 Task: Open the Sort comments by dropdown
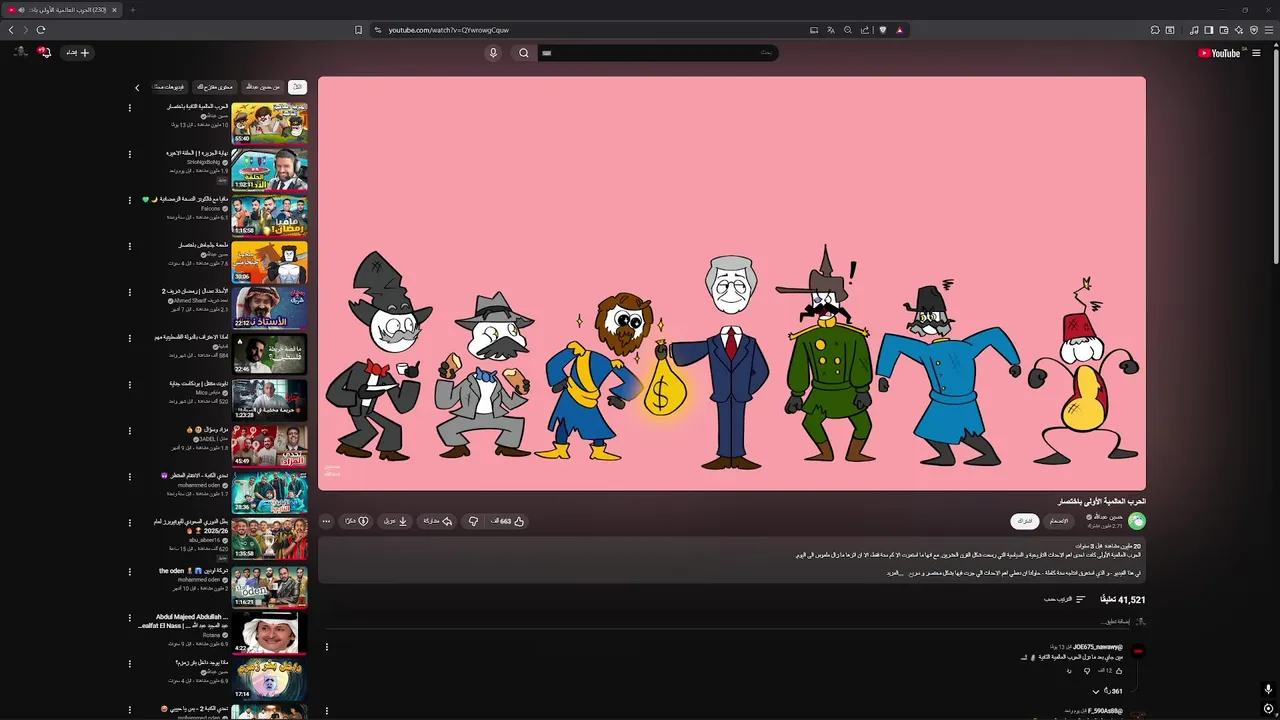tap(1065, 599)
